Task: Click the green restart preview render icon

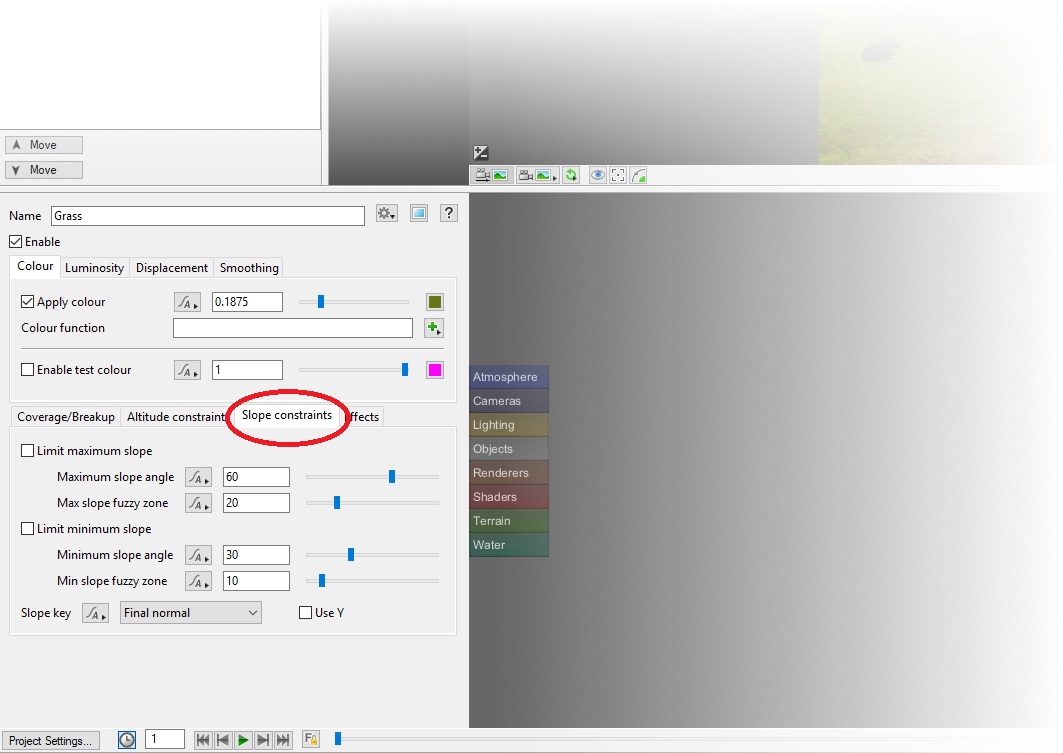Action: (x=571, y=176)
